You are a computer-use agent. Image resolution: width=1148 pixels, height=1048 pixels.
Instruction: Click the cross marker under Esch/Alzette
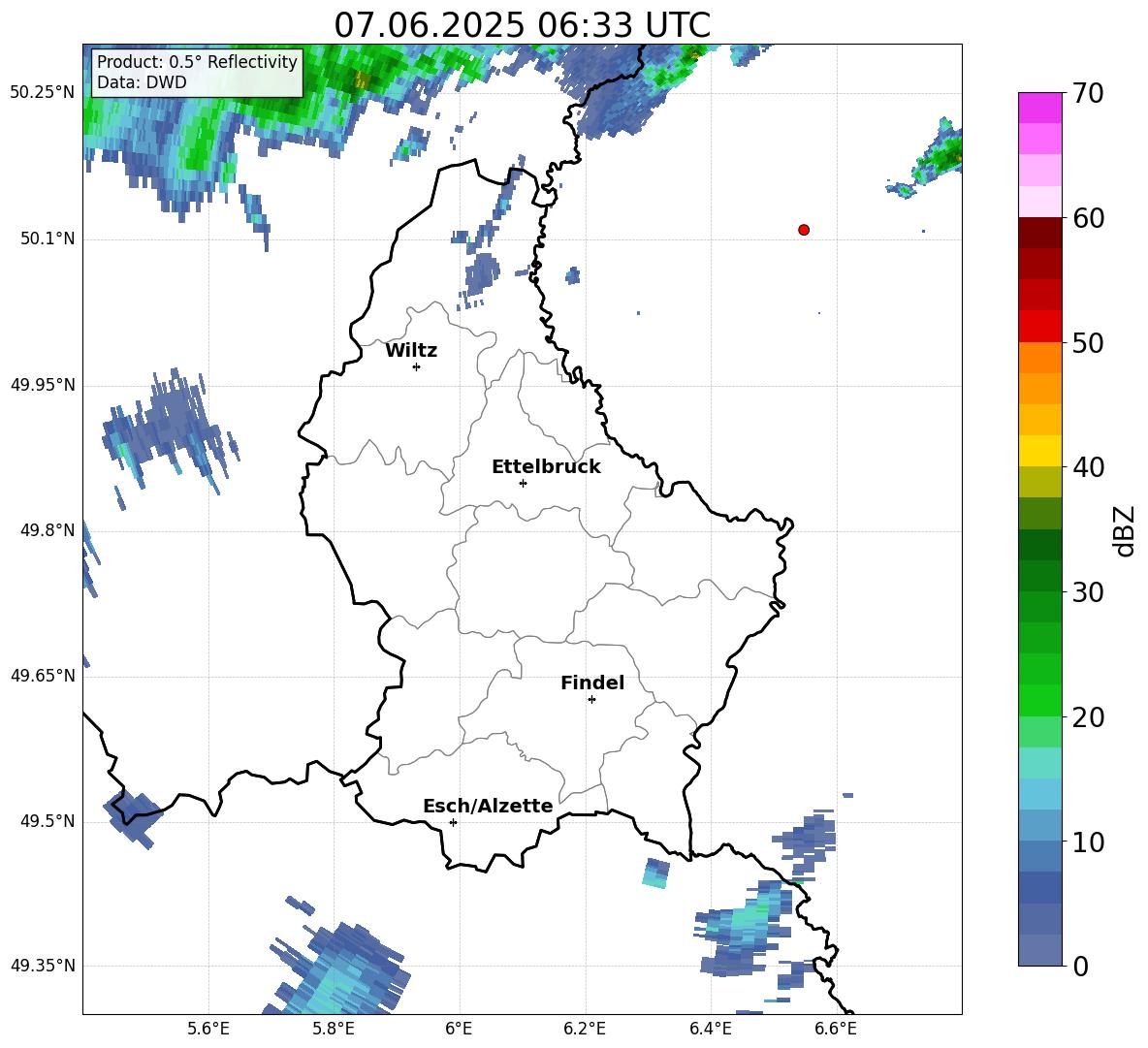(x=453, y=822)
